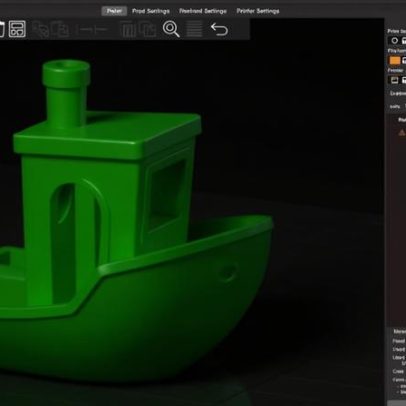Click the Split to objects icon
The width and height of the screenshot is (406, 406).
[x=128, y=29]
